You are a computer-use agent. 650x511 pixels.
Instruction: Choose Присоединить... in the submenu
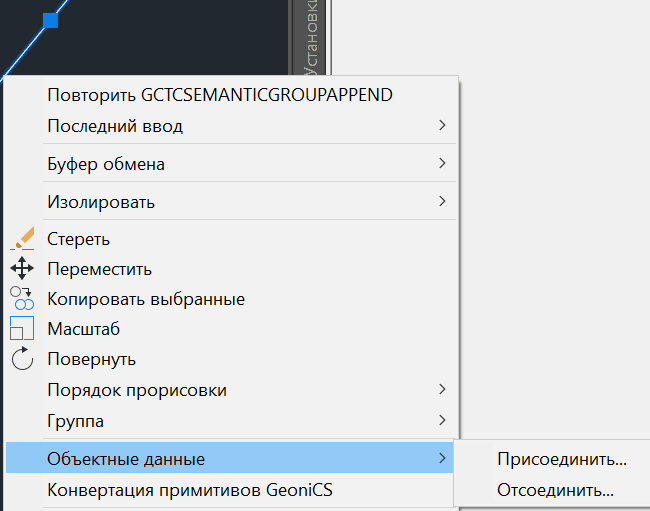point(561,460)
